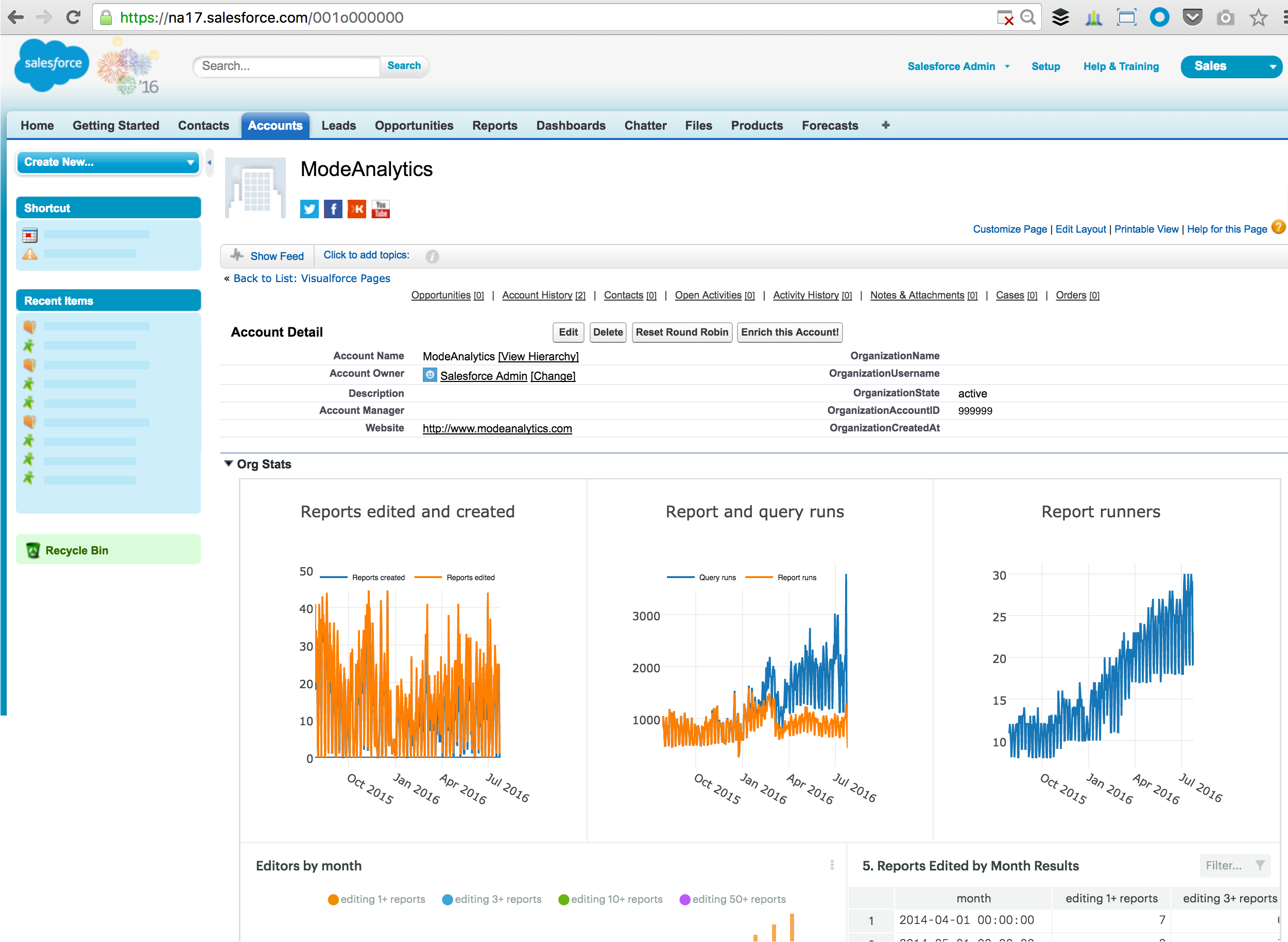Toggle editing 10+ reports legend item
This screenshot has width=1288, height=942.
point(610,899)
